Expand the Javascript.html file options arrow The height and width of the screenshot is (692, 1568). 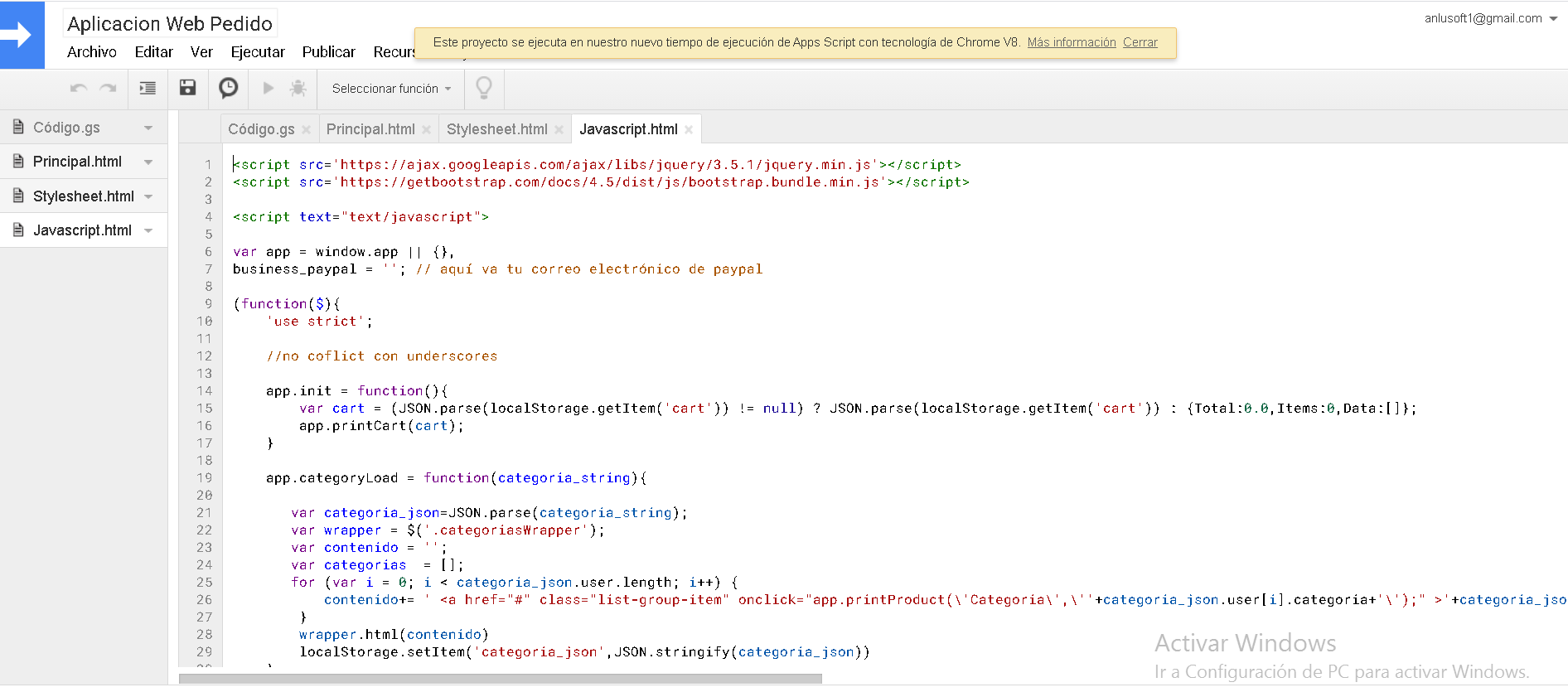coord(148,230)
